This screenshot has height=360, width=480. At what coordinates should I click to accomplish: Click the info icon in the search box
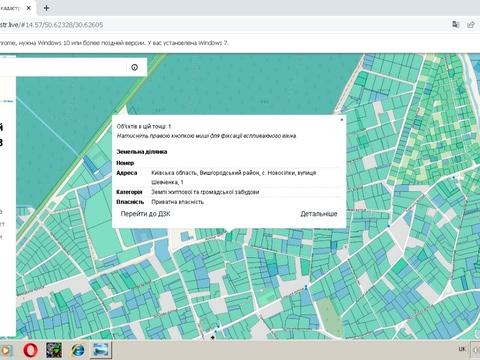134,67
